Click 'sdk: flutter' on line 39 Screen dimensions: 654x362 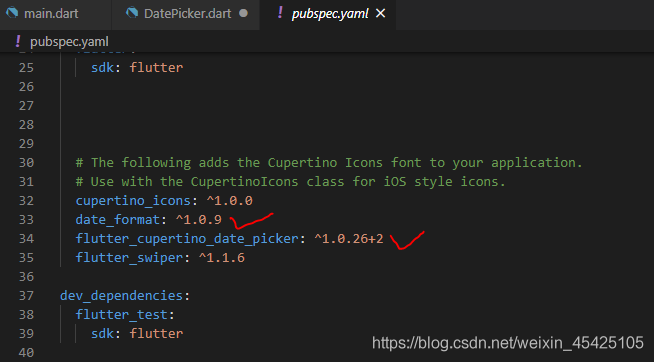pyautogui.click(x=137, y=333)
